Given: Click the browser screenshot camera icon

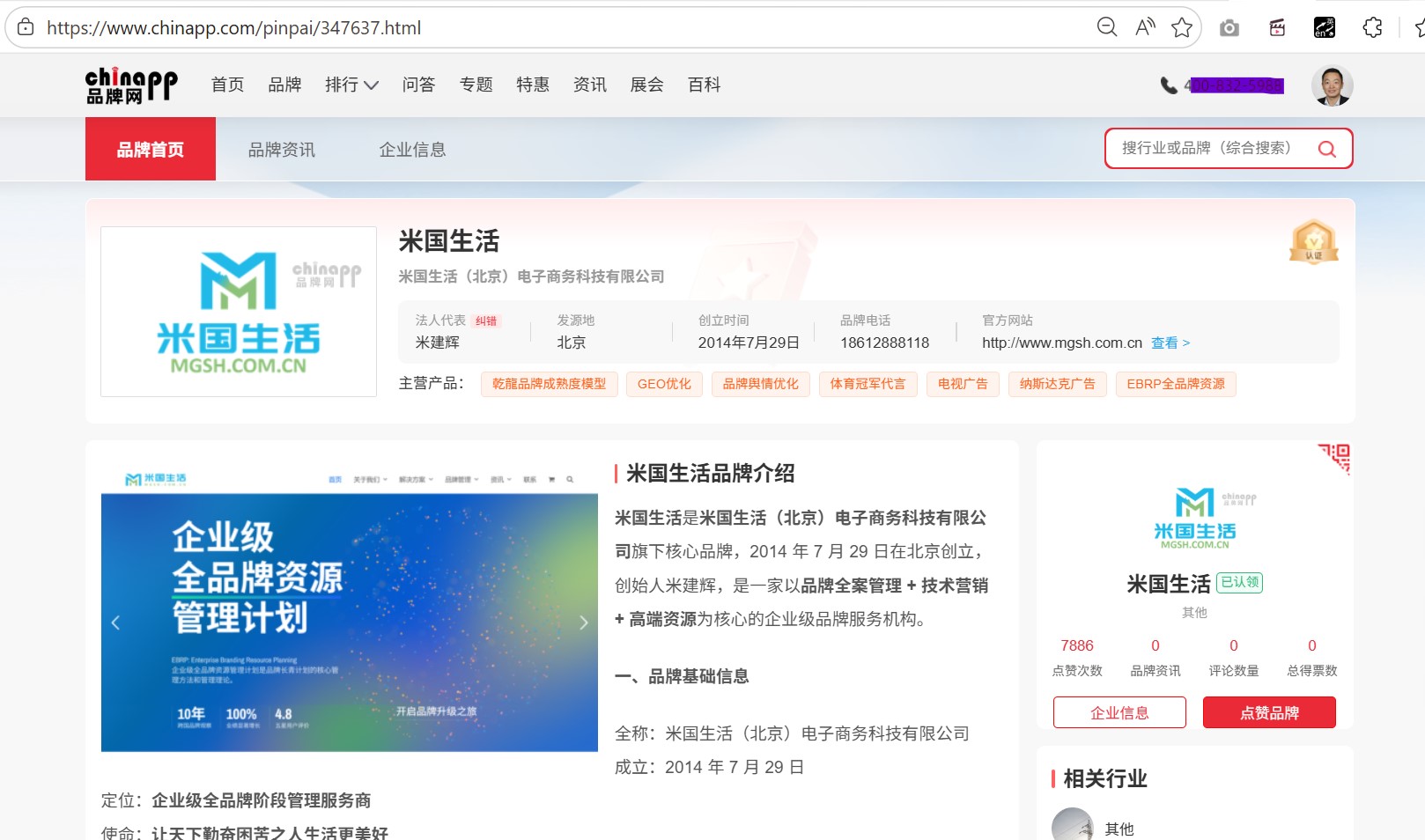Looking at the screenshot, I should [x=1229, y=28].
